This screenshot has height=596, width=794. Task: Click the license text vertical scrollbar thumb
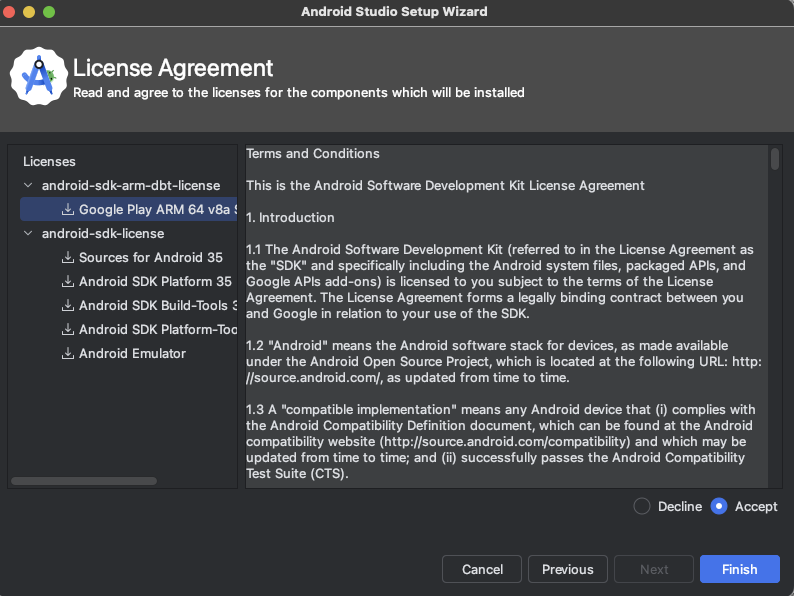pyautogui.click(x=775, y=159)
